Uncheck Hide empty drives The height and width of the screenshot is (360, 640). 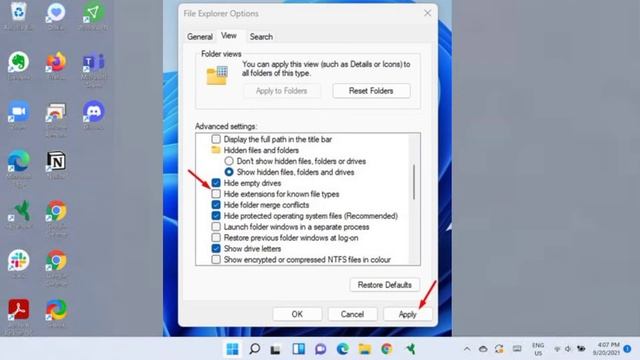pyautogui.click(x=216, y=183)
